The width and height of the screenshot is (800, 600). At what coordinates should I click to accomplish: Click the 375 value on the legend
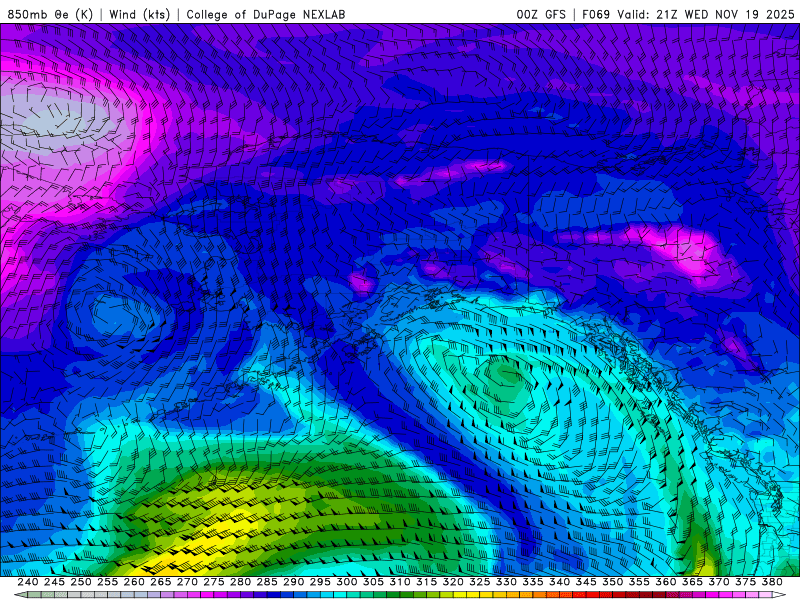coord(745,582)
